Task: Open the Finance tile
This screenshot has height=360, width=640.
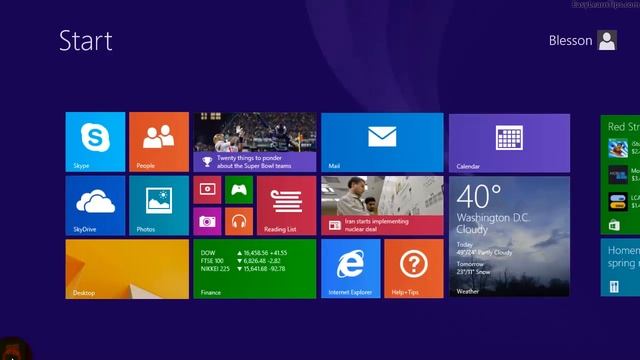Action: coord(255,269)
